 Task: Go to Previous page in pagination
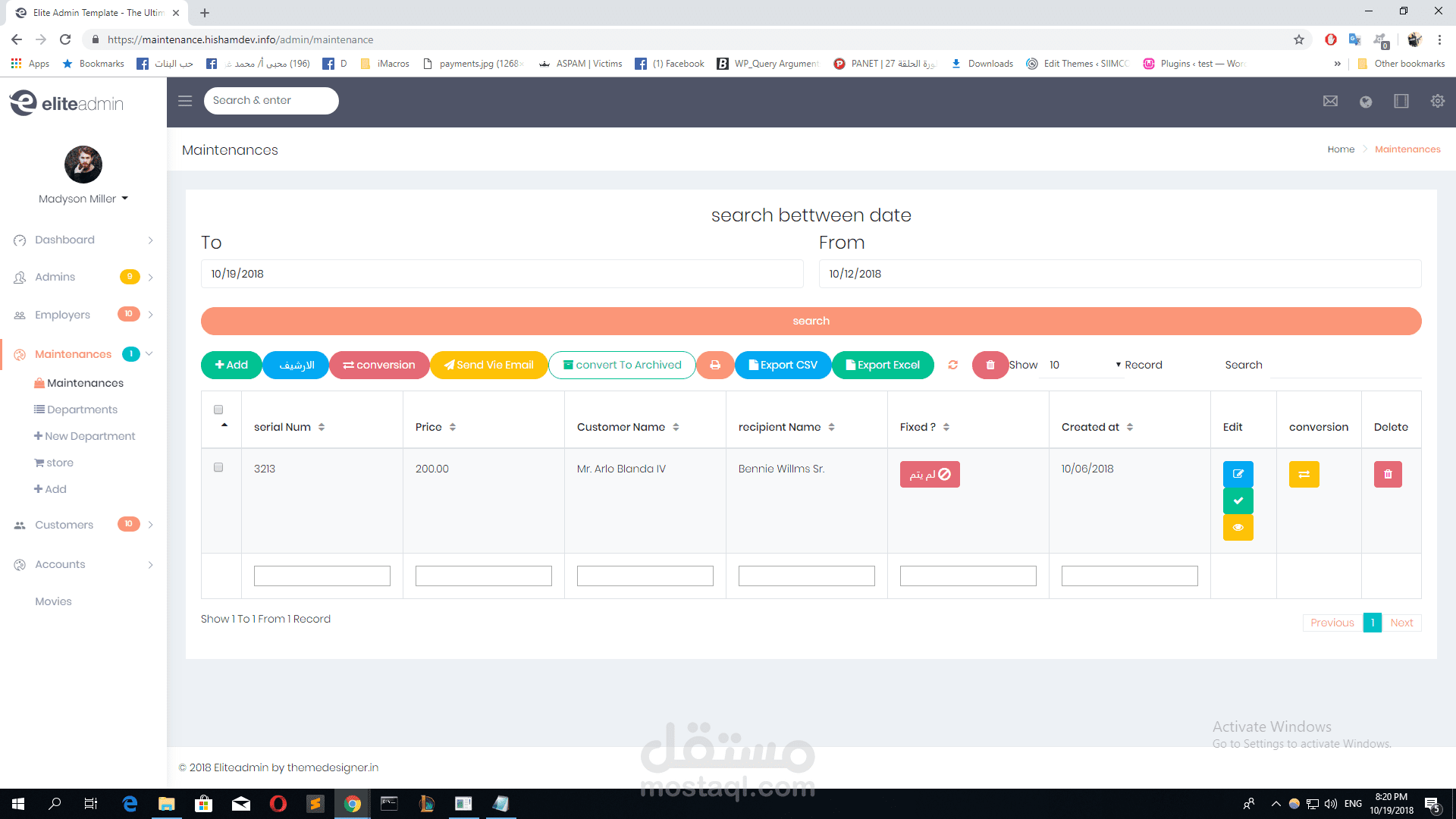click(1332, 623)
